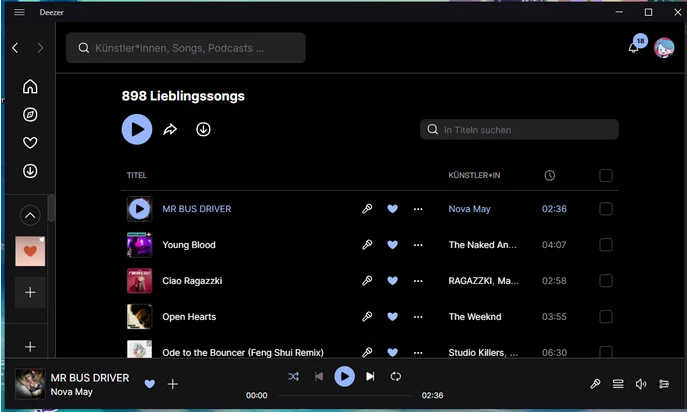This screenshot has width=687, height=412.
Task: Toggle the heart for Ode to the Bouncer
Action: (393, 352)
